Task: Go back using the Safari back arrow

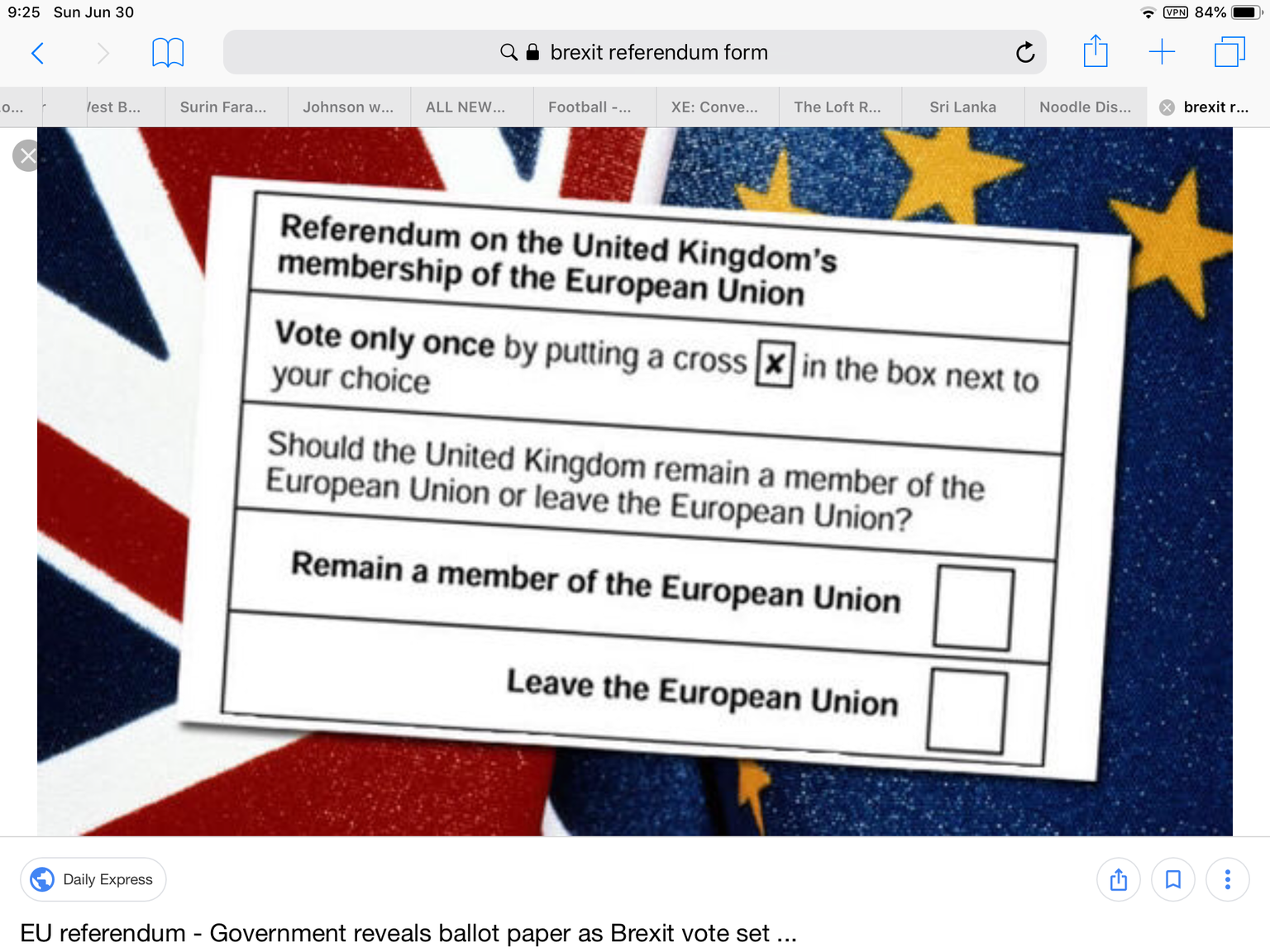Action: click(x=37, y=53)
